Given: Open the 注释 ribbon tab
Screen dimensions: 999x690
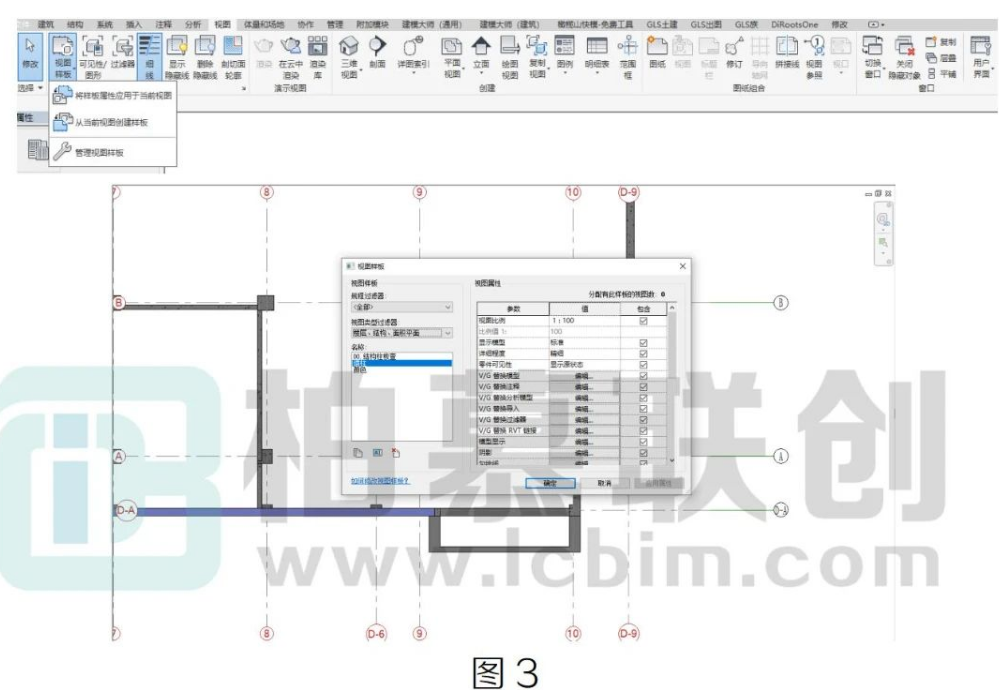Looking at the screenshot, I should point(164,24).
